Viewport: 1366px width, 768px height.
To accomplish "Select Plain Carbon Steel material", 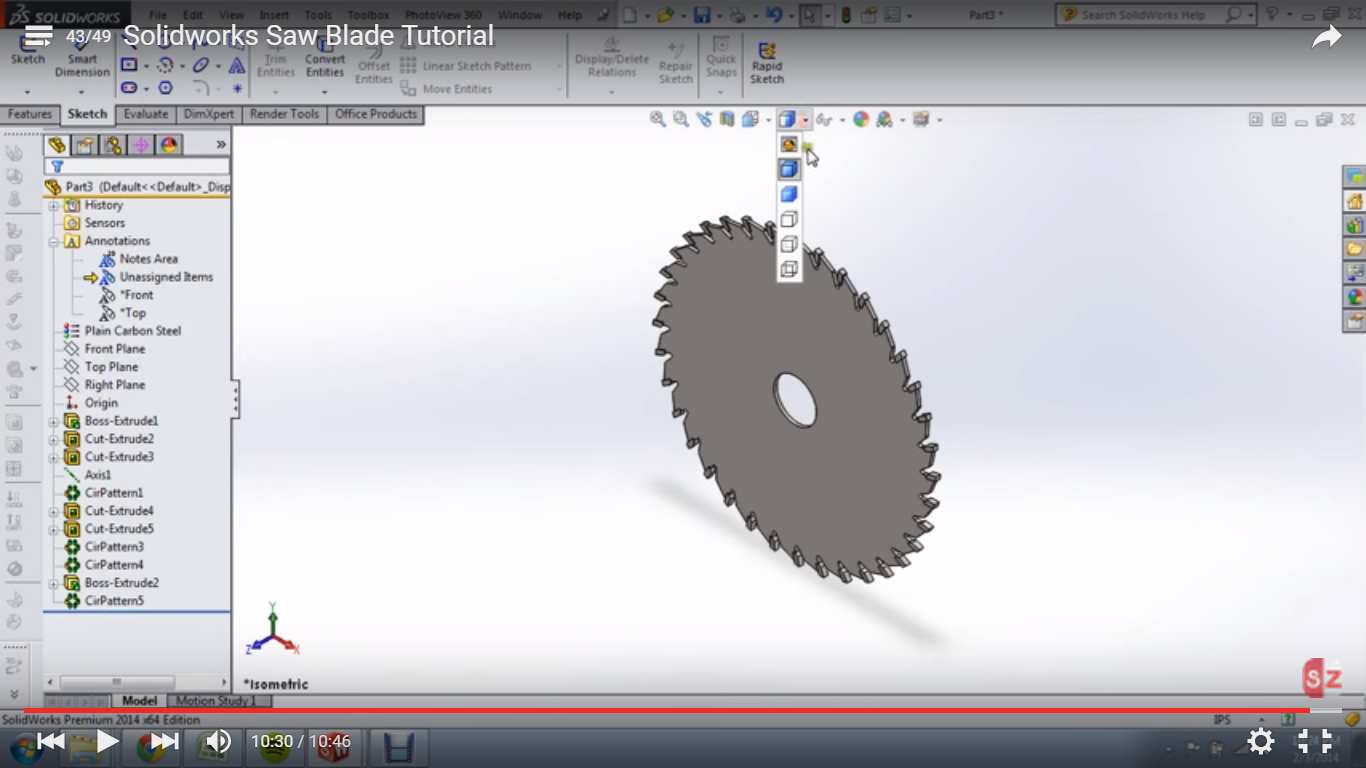I will 122,331.
